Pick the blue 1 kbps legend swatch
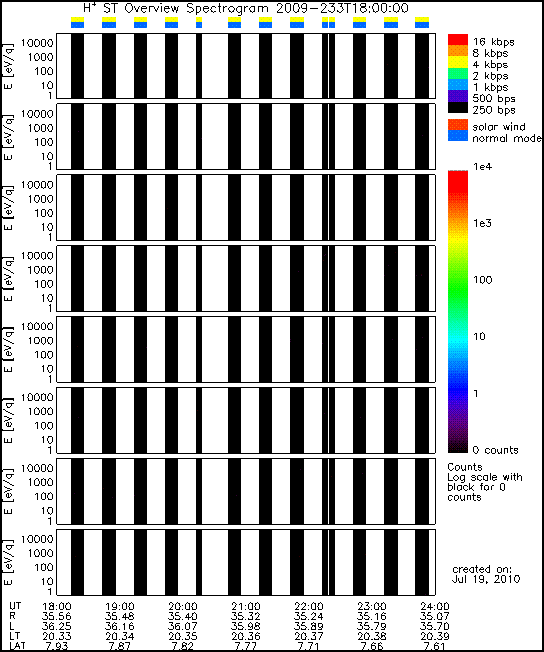This screenshot has width=544, height=652. coord(458,84)
